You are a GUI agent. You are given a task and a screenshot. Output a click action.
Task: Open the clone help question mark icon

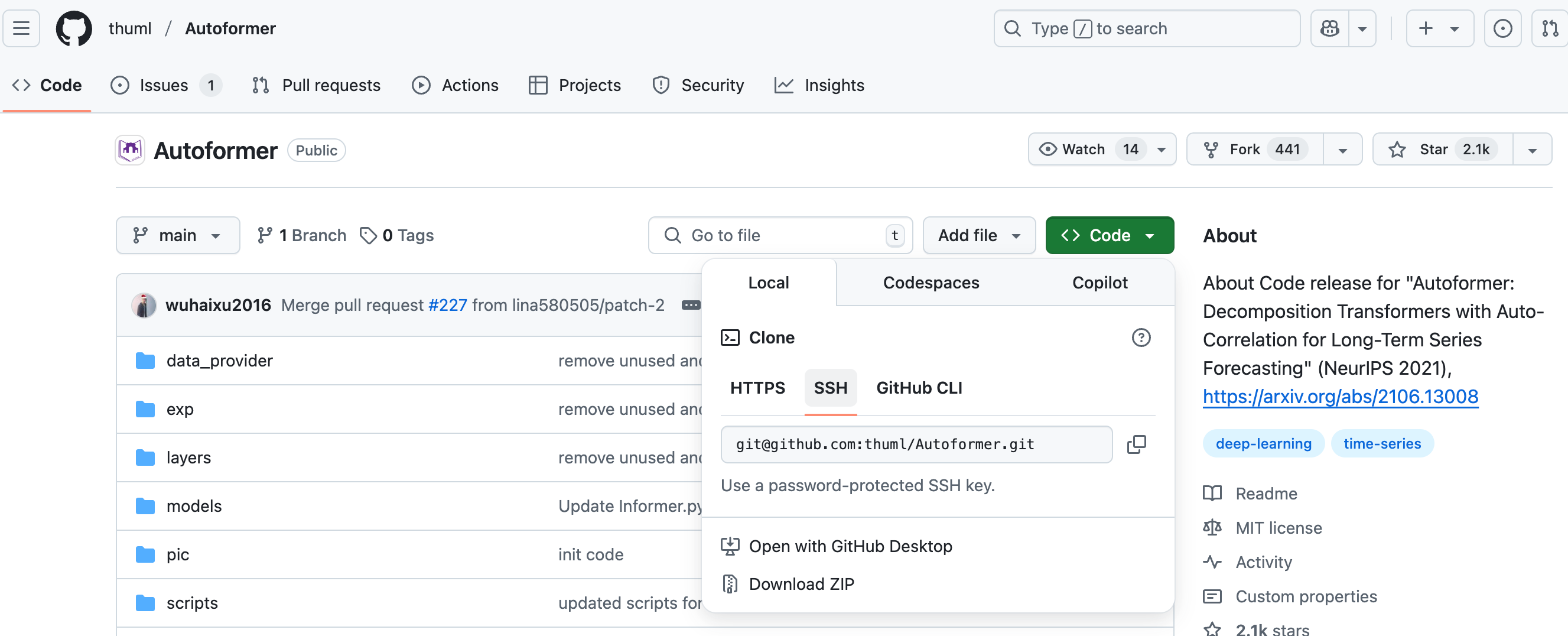1141,338
